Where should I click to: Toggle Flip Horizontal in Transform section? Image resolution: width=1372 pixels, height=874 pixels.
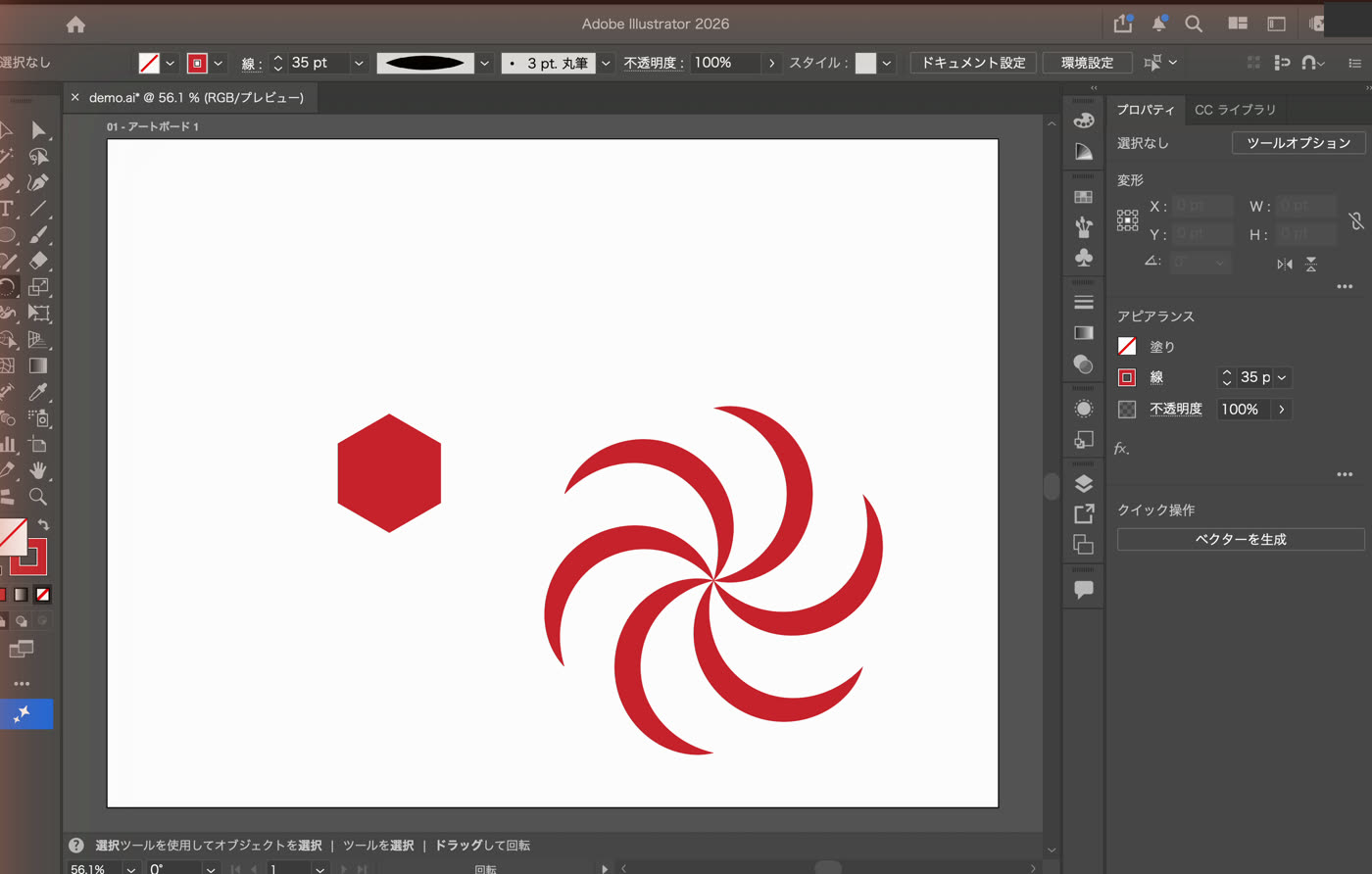coord(1284,264)
